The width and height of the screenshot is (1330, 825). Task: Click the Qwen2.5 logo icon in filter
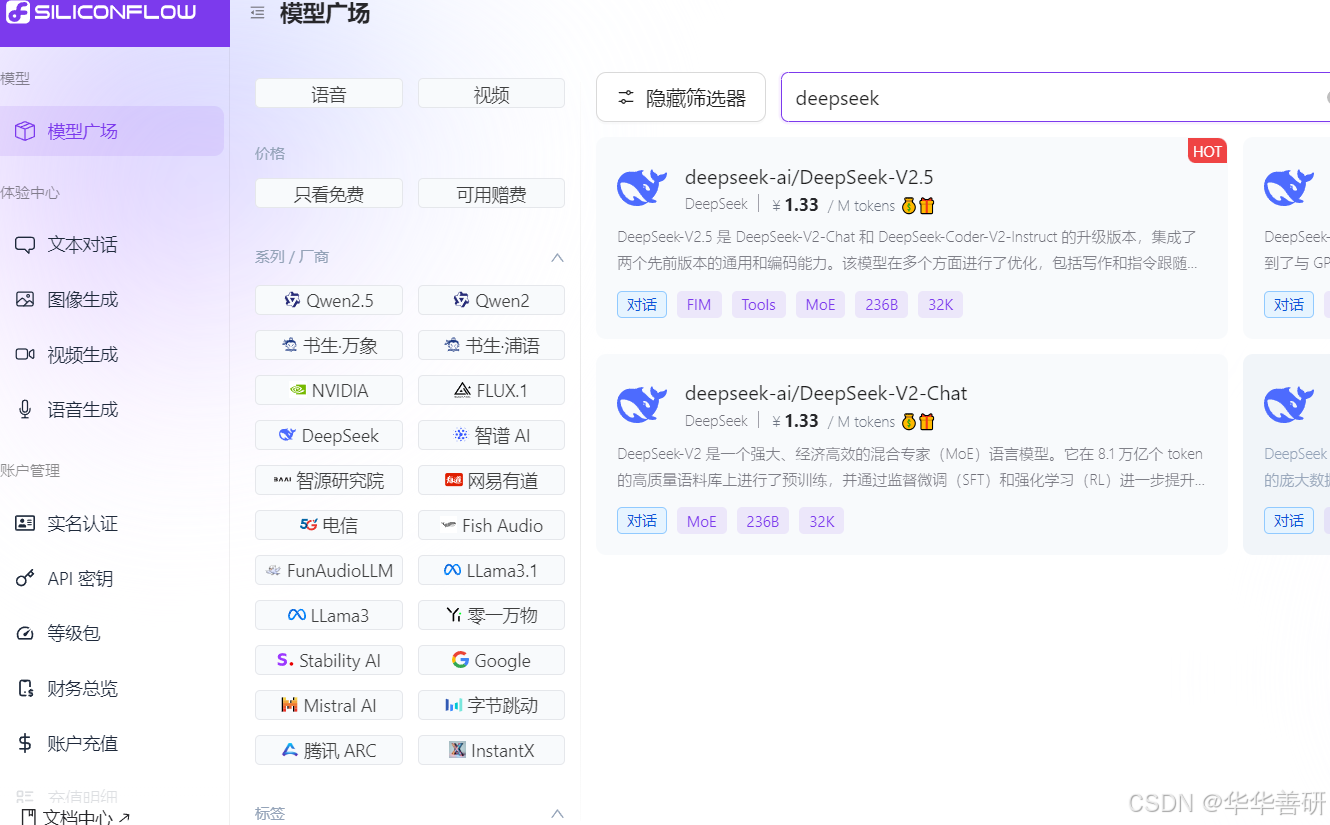click(292, 300)
